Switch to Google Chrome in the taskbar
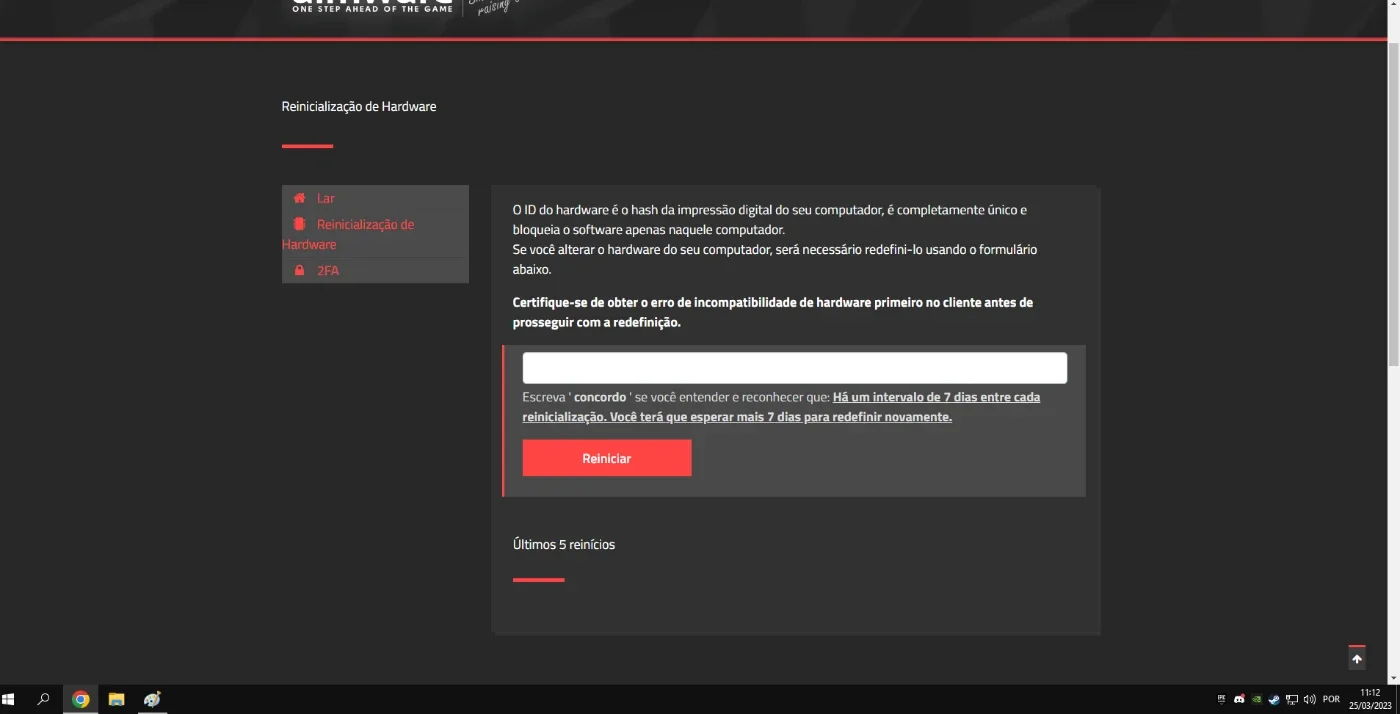Image resolution: width=1400 pixels, height=714 pixels. (81, 700)
